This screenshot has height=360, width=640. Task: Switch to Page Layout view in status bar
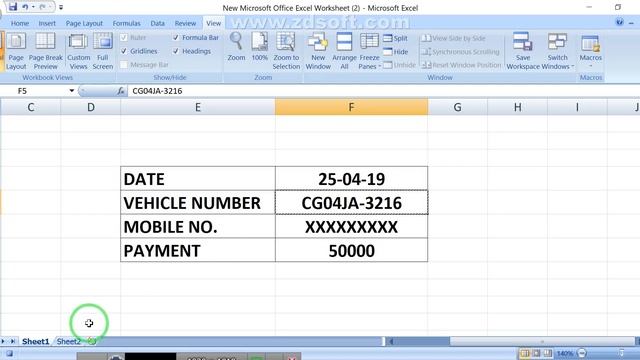pos(536,353)
